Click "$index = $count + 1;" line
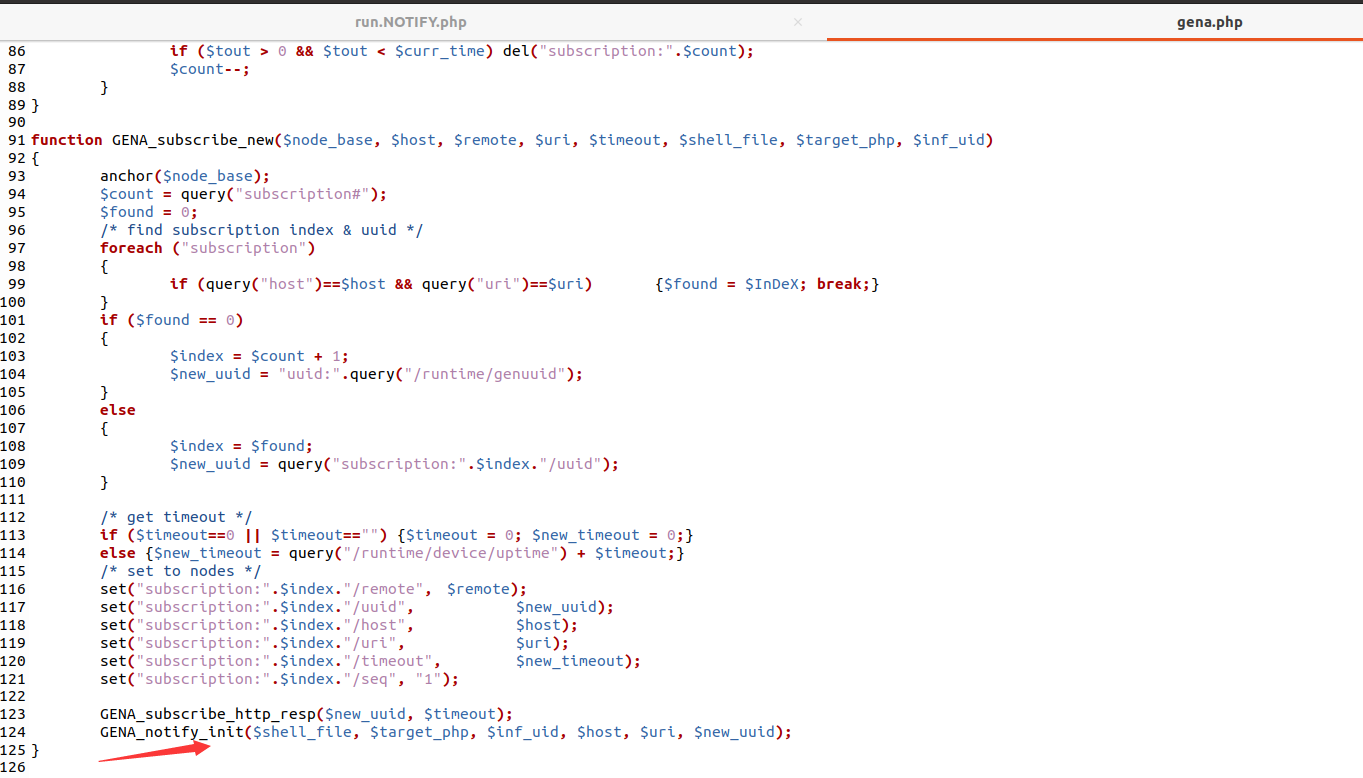The image size is (1363, 778). tap(259, 356)
